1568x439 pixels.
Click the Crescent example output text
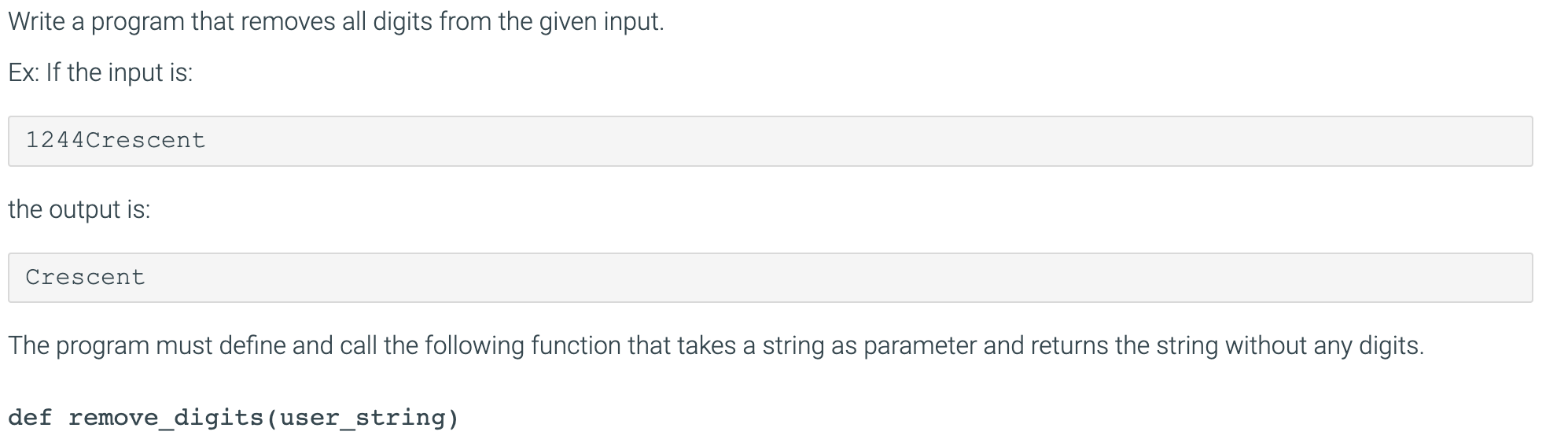(85, 278)
